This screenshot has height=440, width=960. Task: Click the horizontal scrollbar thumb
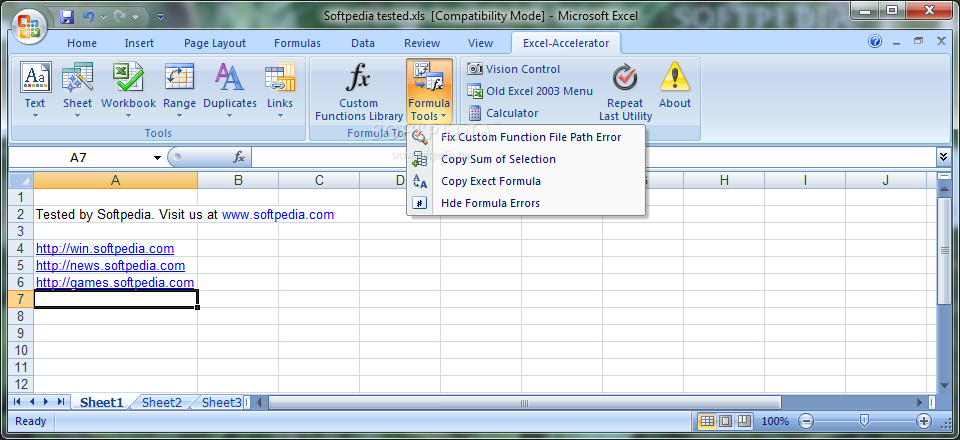[x=525, y=403]
